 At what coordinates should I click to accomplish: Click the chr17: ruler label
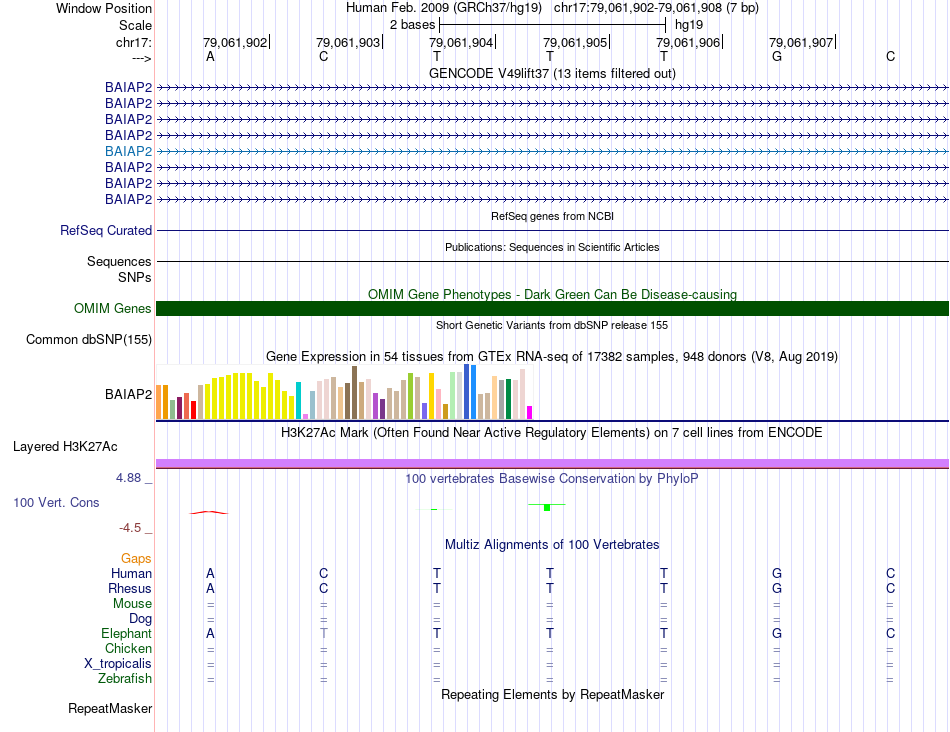point(134,42)
